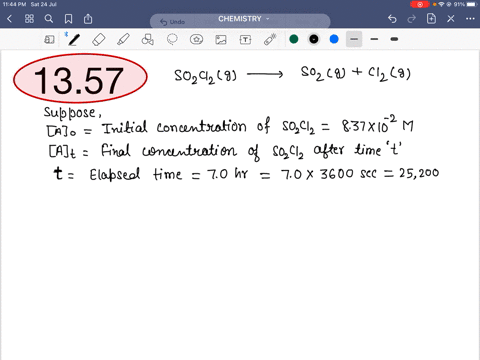Undo the last stroke using curved arrow

392,19
